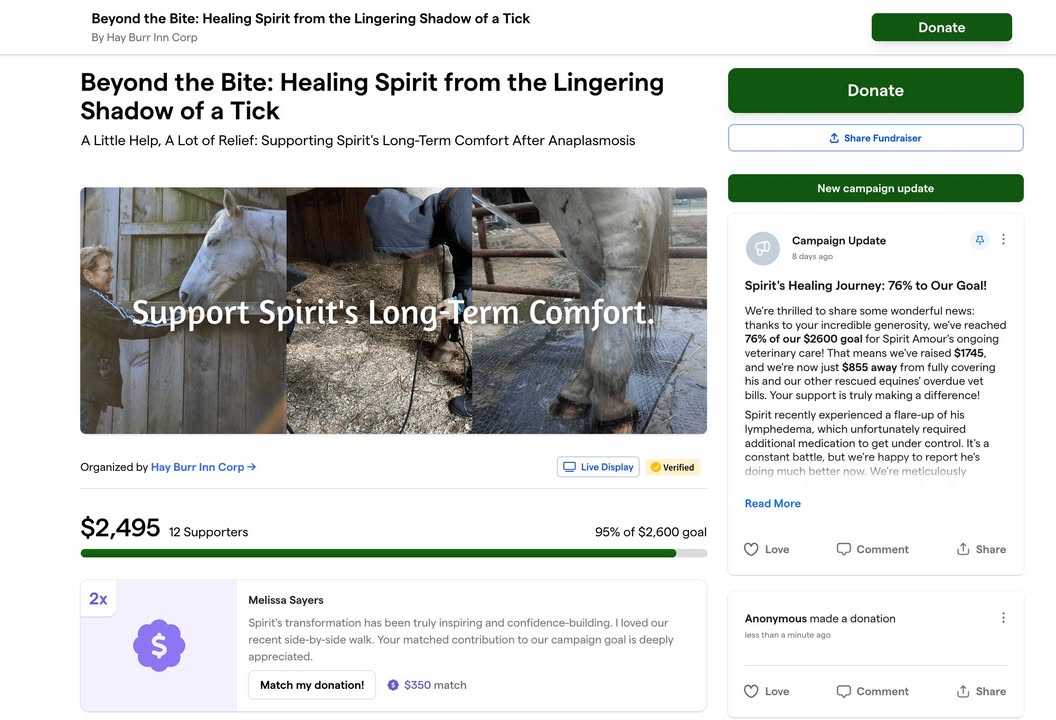Open the Hay Burr Inn Corp organizer link
The height and width of the screenshot is (720, 1056).
tap(203, 467)
